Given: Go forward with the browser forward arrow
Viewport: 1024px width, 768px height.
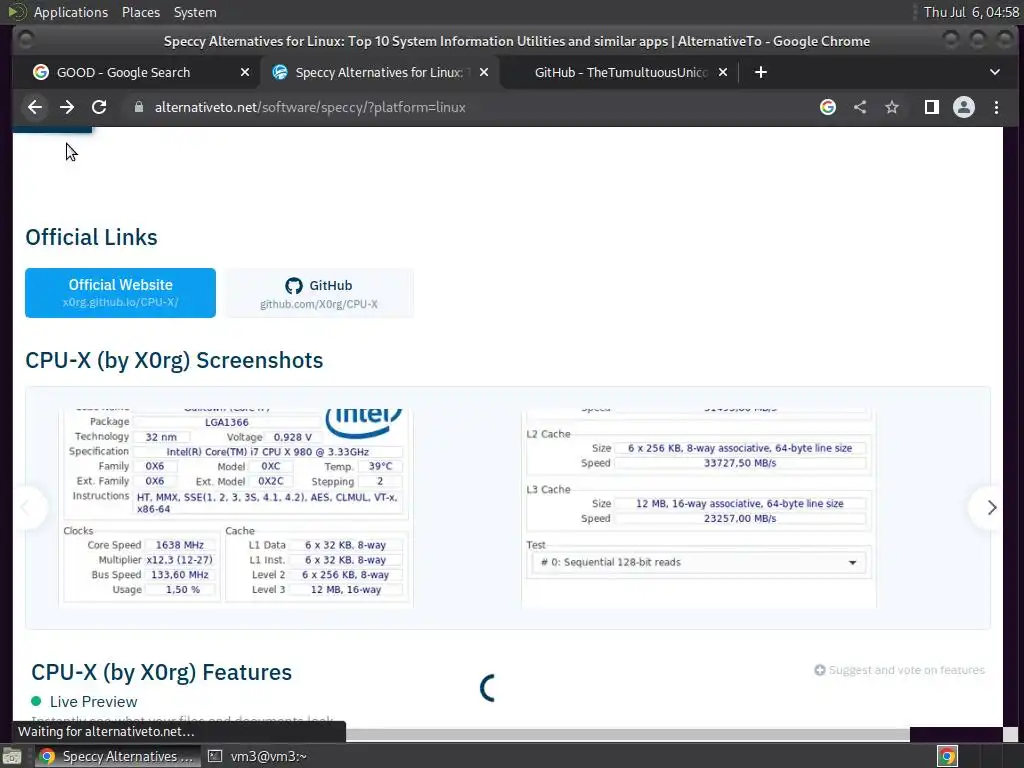Looking at the screenshot, I should pos(67,107).
